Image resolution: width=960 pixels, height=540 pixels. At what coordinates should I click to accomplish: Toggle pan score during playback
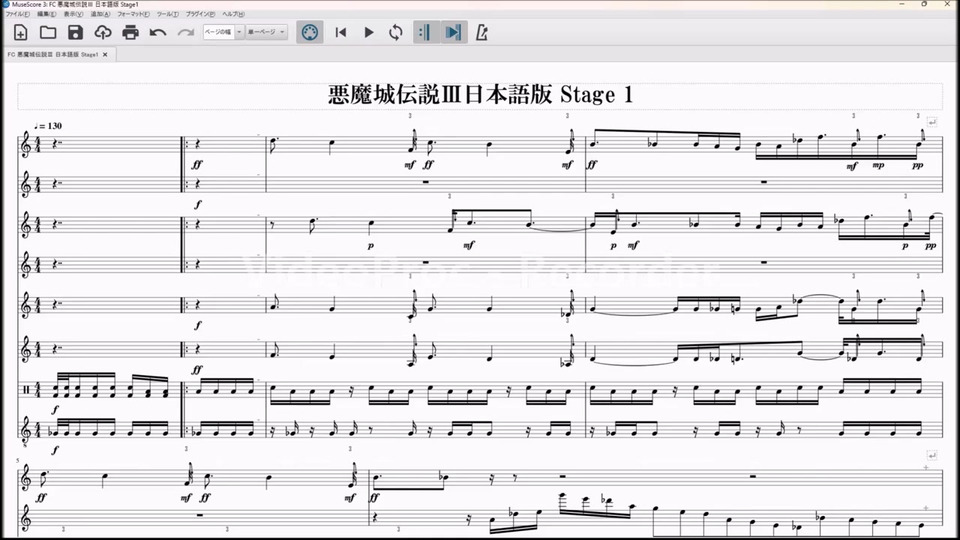454,32
